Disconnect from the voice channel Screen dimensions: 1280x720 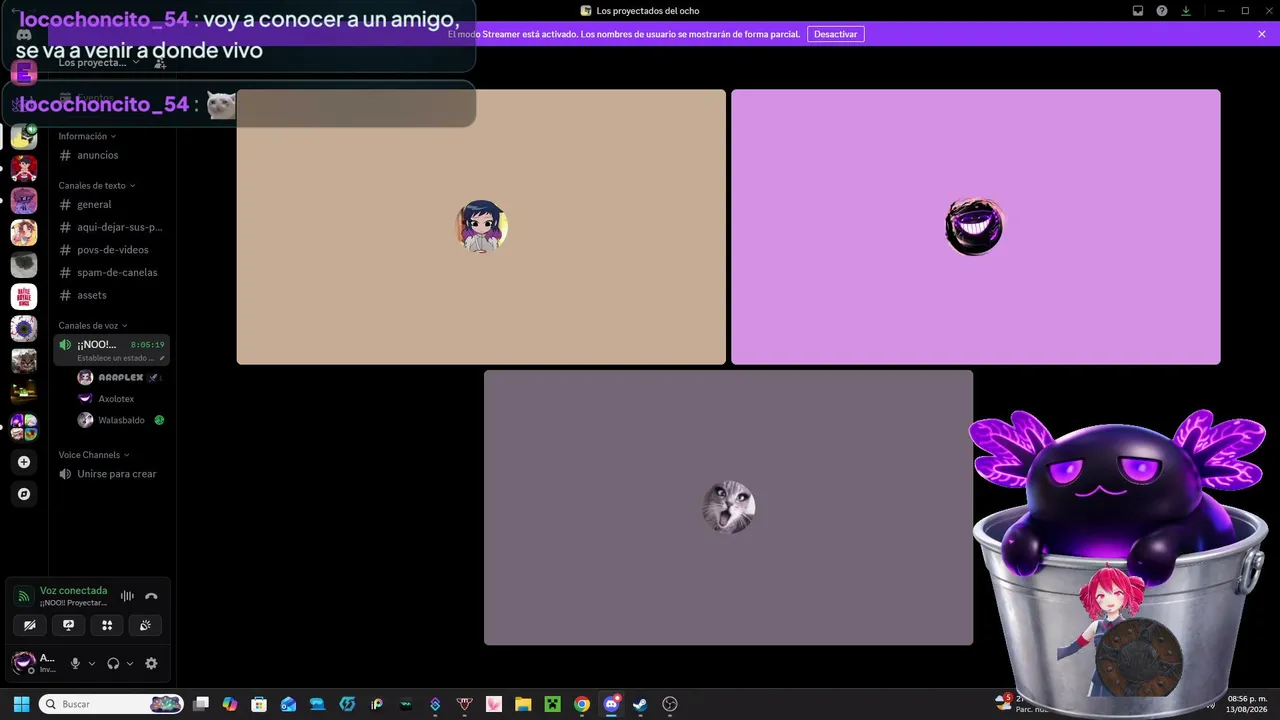click(151, 596)
